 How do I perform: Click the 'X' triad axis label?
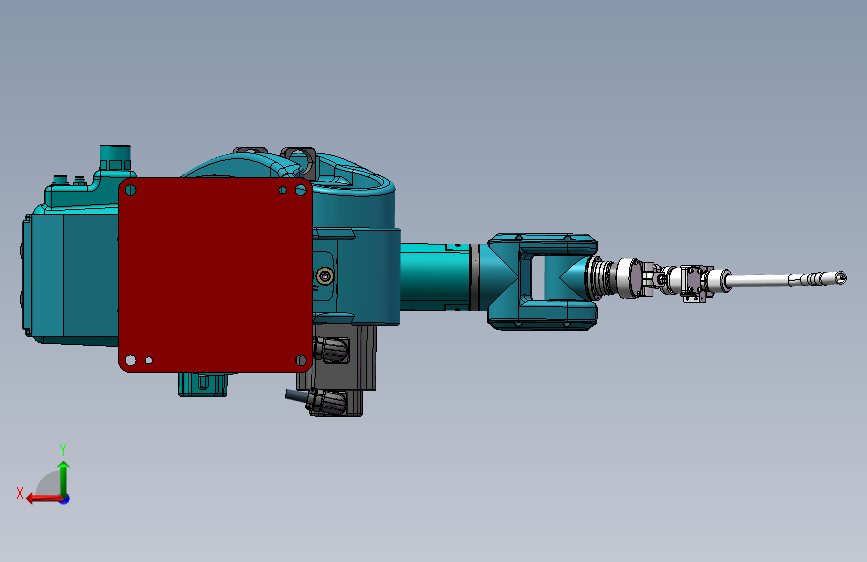20,493
